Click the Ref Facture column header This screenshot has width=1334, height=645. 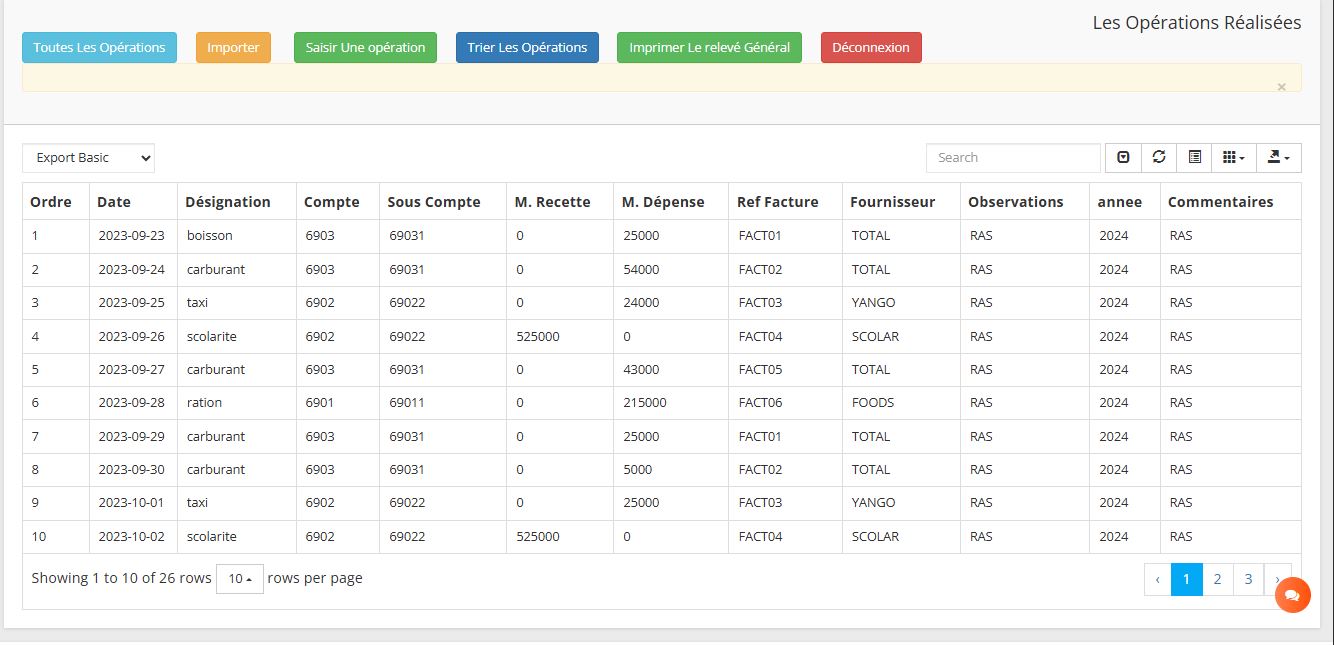785,202
